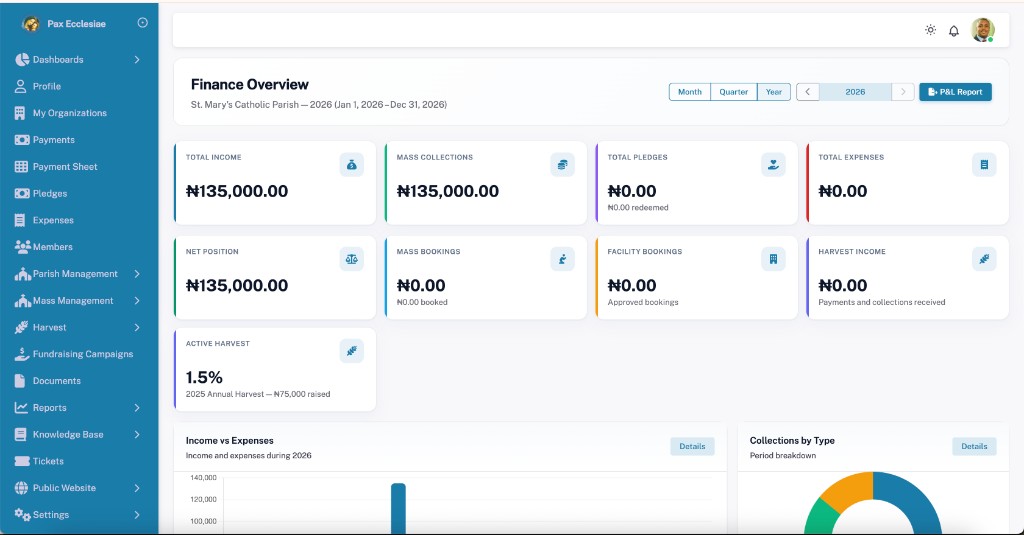The height and width of the screenshot is (535, 1024).
Task: Click the Fundraising Campaigns hand icon
Action: pos(22,354)
